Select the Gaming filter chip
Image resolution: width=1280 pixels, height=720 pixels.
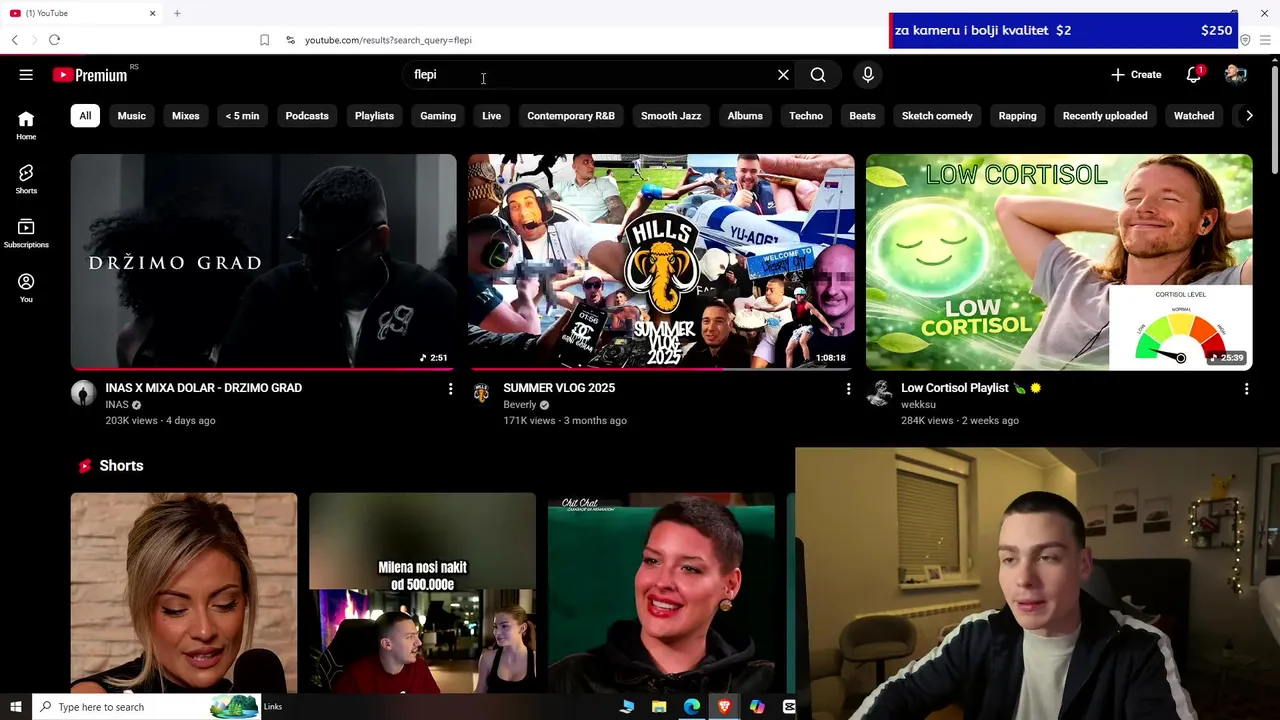point(438,116)
